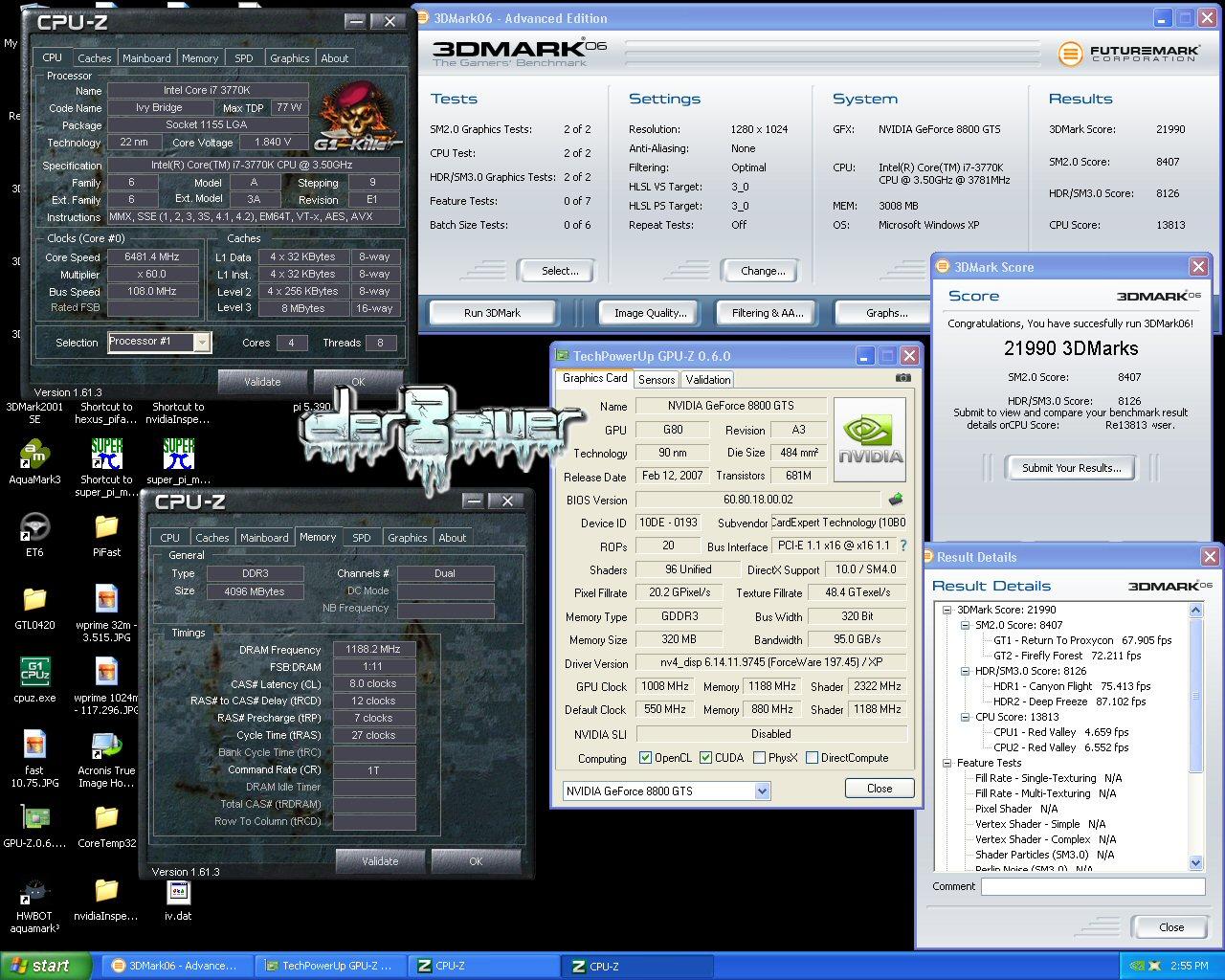Click the Result Details scrollbar up arrow

[1196, 610]
